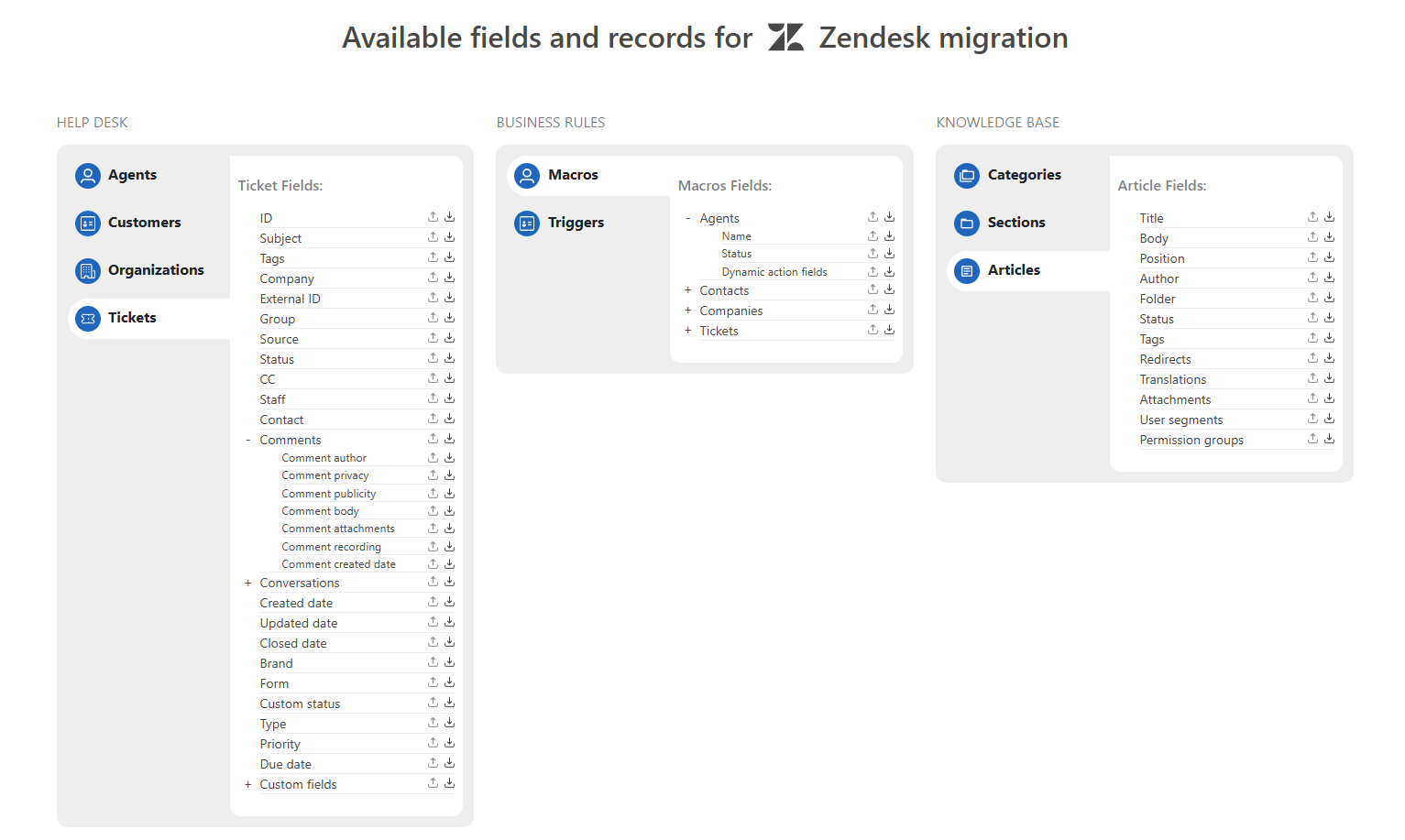The width and height of the screenshot is (1405, 840).
Task: Click the Categories icon in Knowledge Base
Action: (x=967, y=175)
